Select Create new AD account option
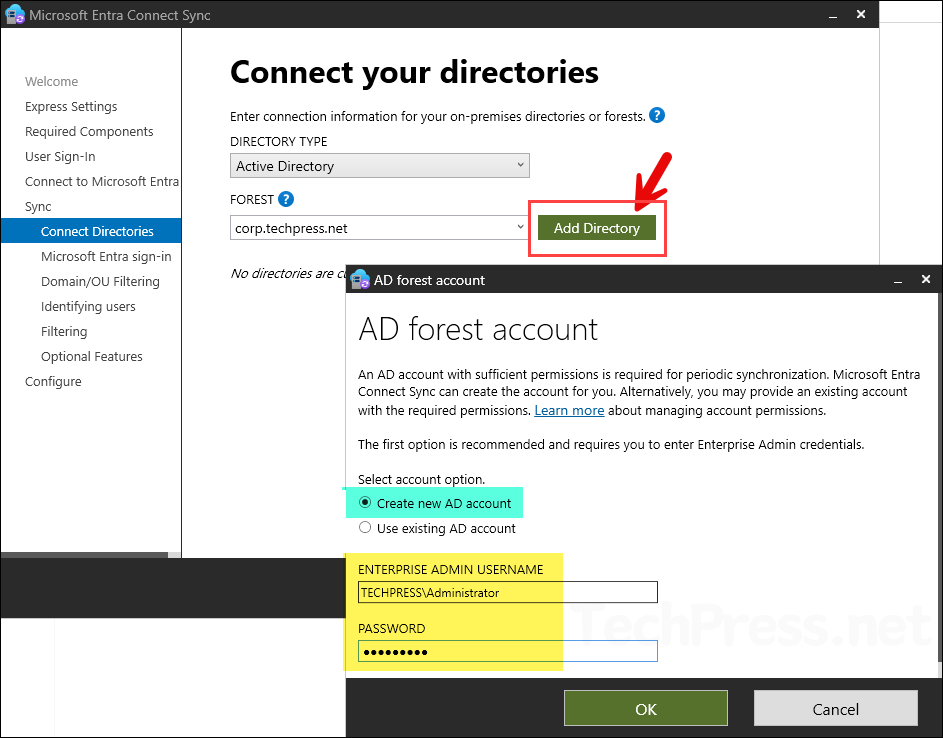 435,503
